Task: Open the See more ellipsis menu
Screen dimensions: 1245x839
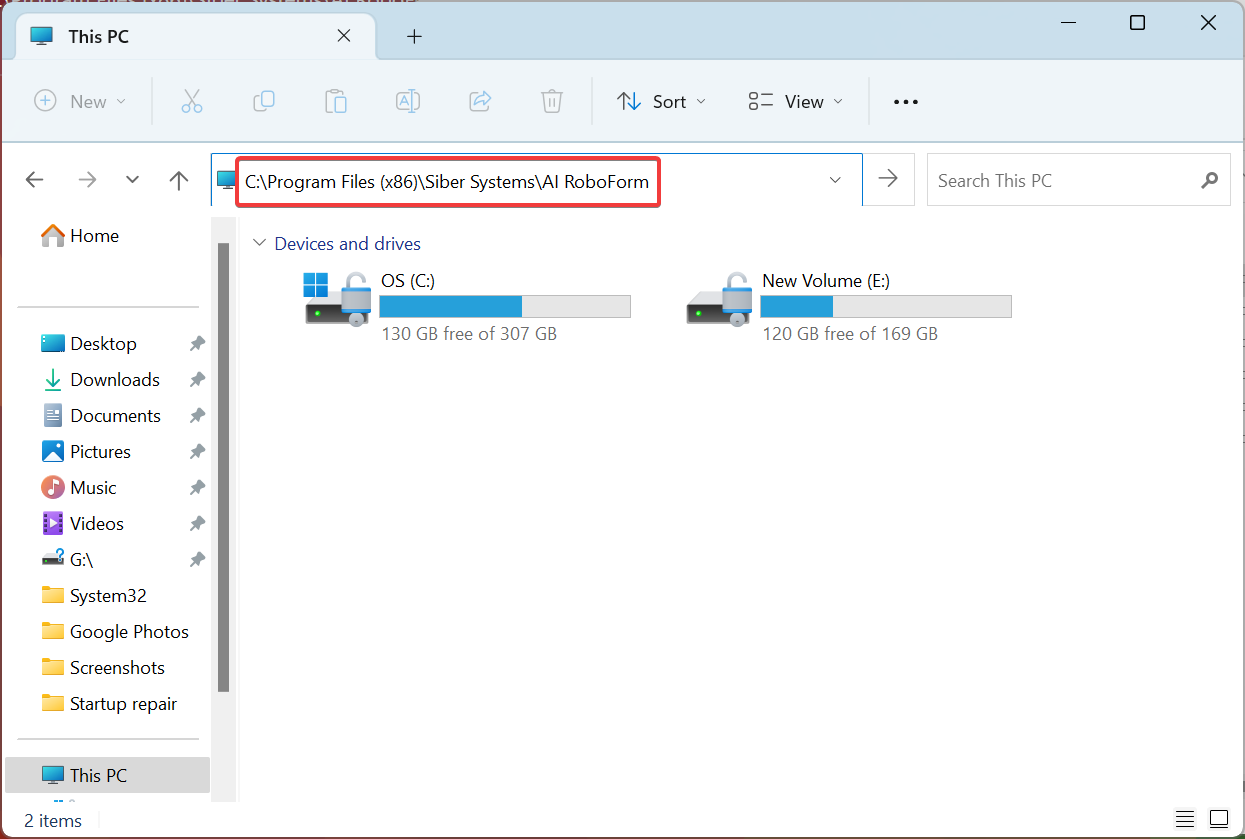Action: [905, 102]
